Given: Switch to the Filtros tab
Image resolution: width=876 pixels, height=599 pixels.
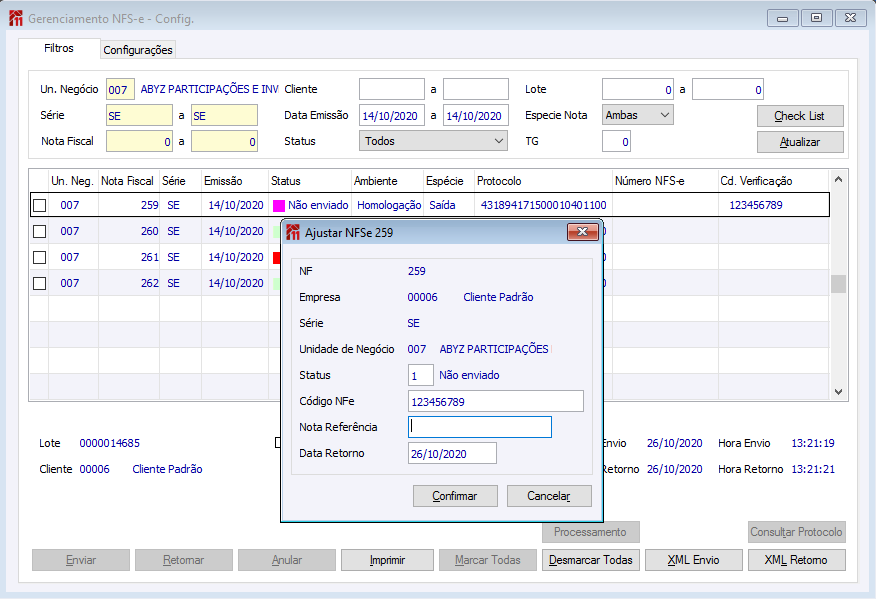Looking at the screenshot, I should (x=59, y=49).
